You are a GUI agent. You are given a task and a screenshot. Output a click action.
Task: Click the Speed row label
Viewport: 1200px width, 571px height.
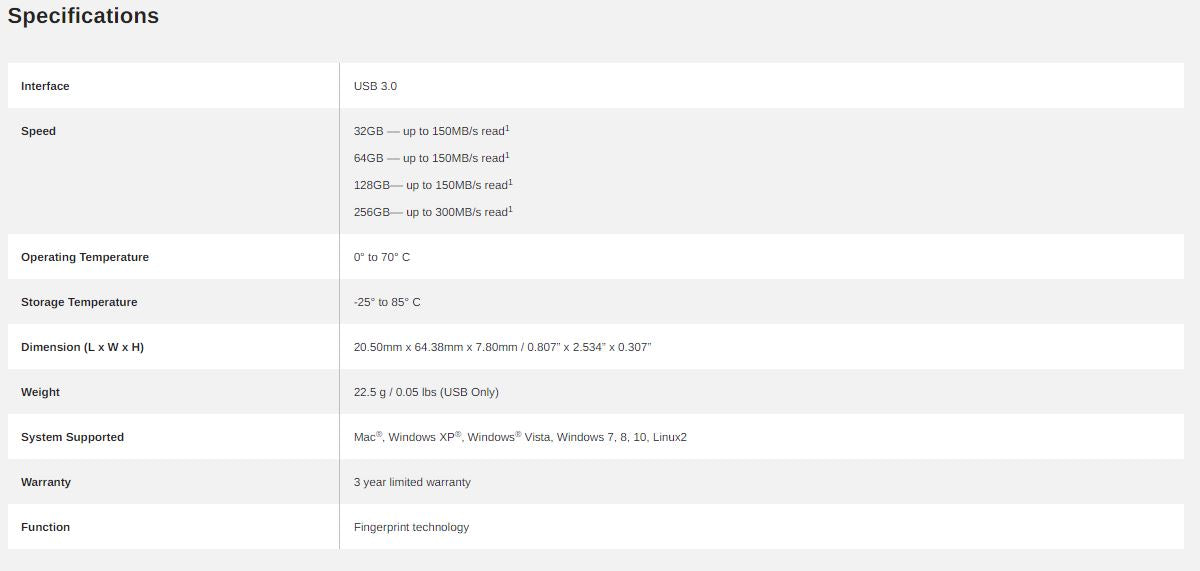click(x=38, y=131)
